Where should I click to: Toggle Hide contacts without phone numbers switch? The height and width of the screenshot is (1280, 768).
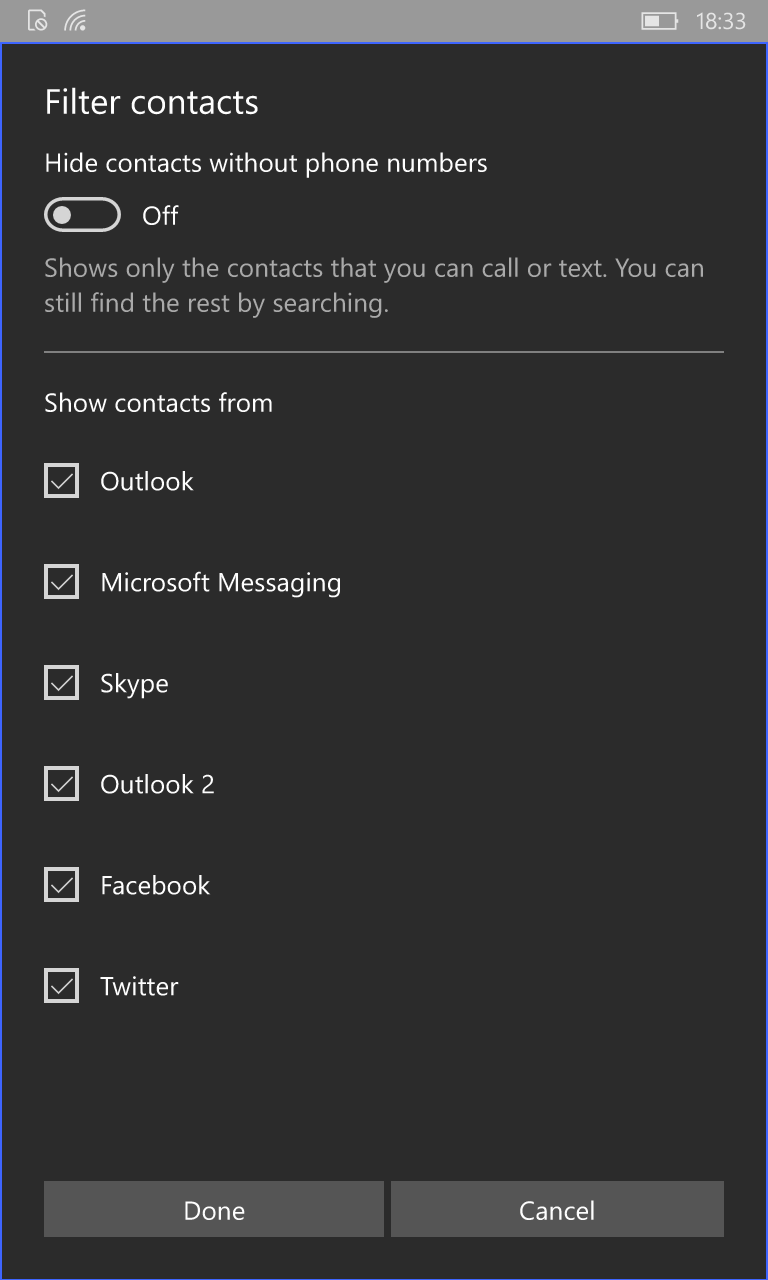coord(82,215)
